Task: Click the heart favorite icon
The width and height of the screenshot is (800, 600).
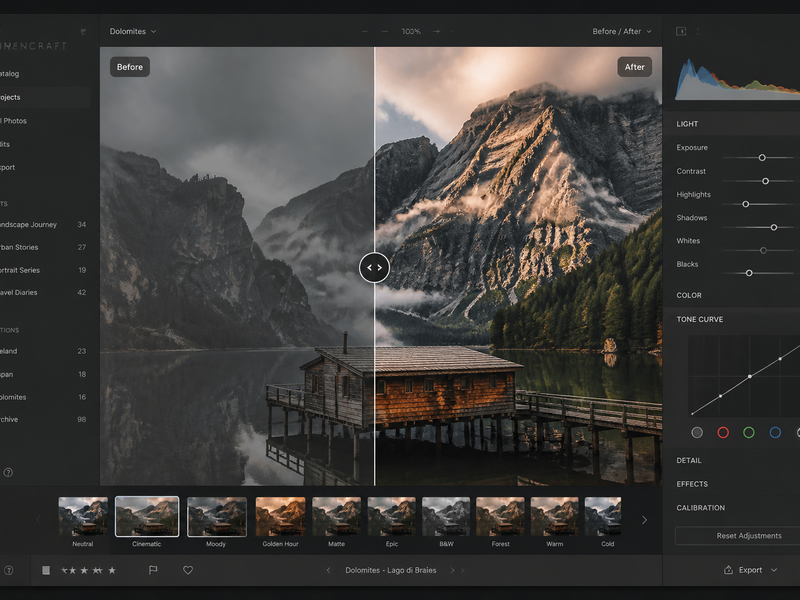Action: pos(188,570)
